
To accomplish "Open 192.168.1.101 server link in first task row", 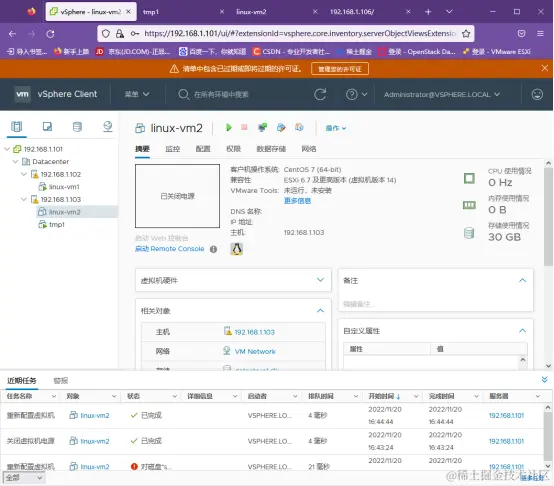I will [506, 416].
